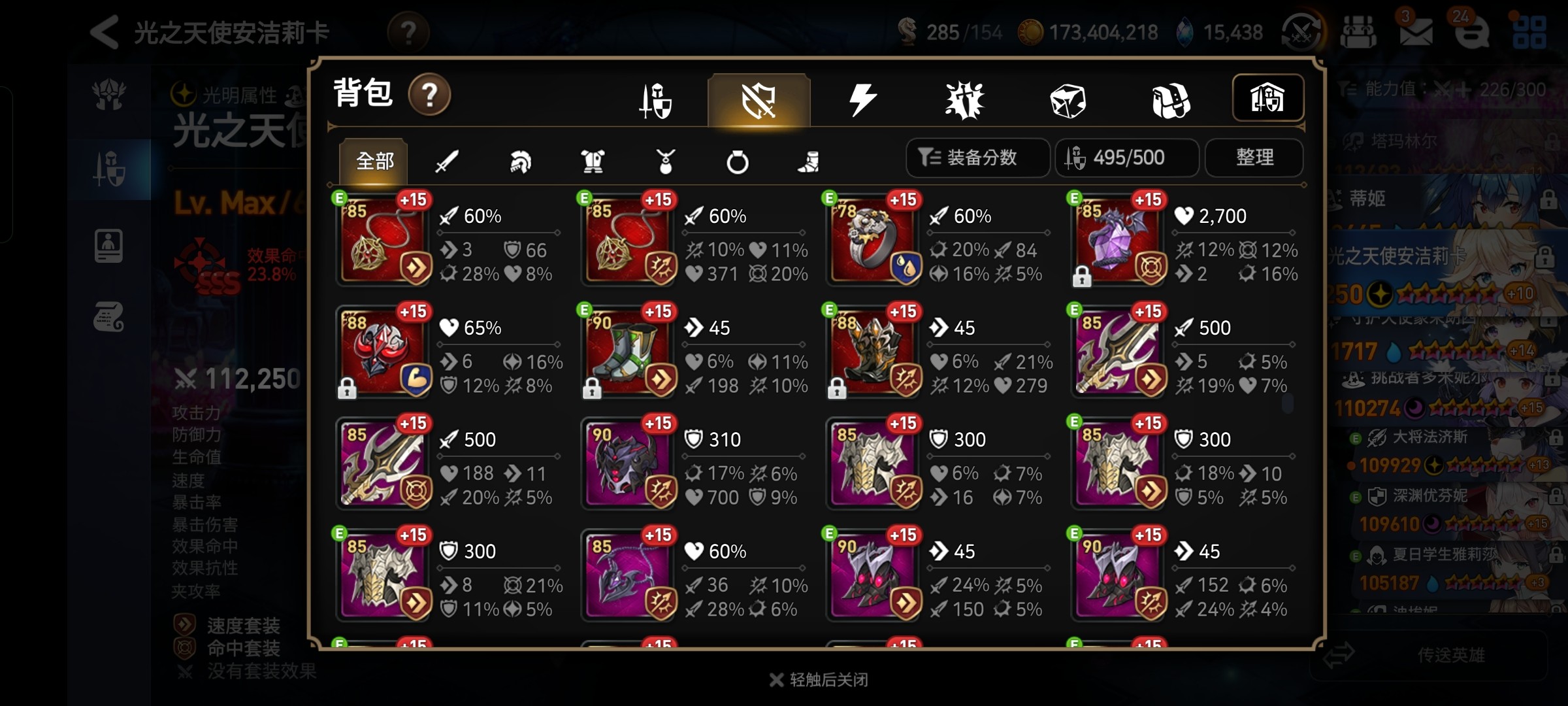Viewport: 1568px width, 706px height.
Task: Select the lightning bolt inventory category icon
Action: tap(862, 101)
